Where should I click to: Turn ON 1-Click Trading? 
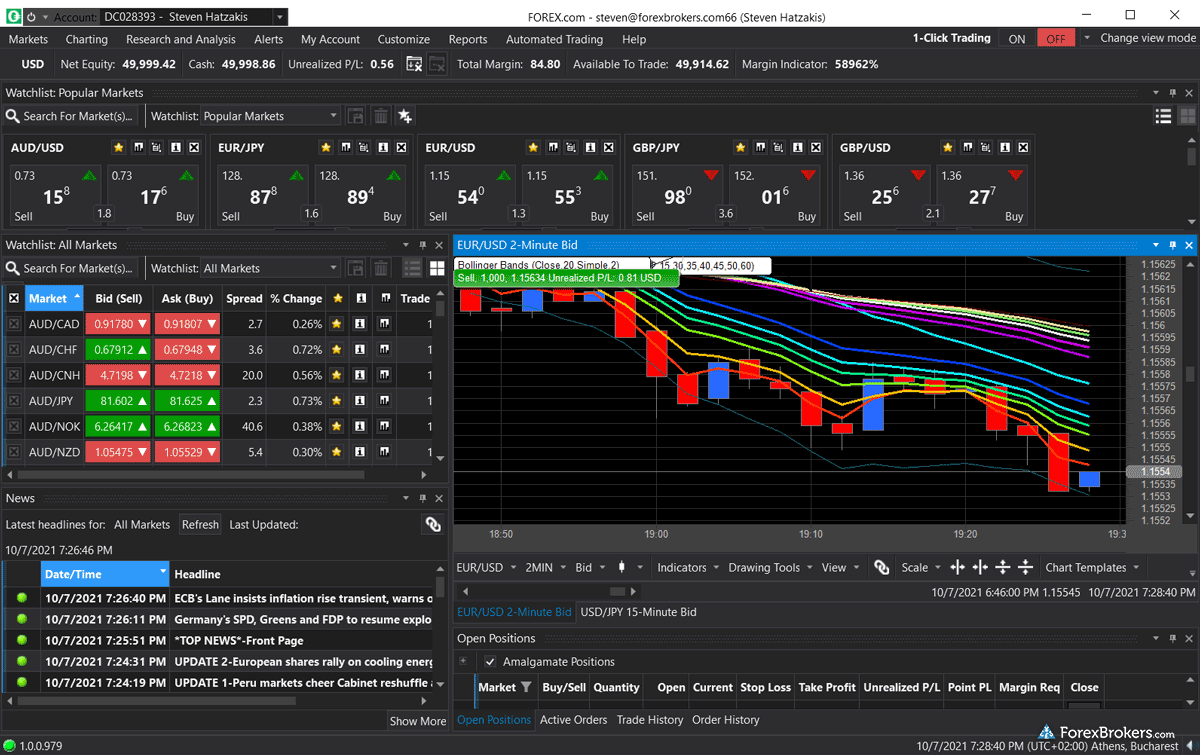click(x=1016, y=37)
